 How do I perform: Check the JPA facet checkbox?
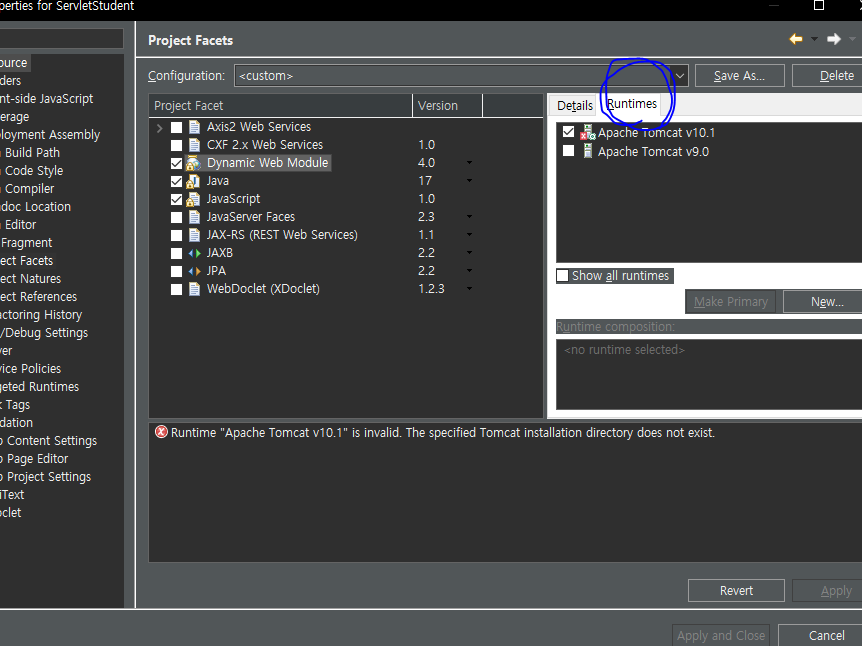coord(176,272)
